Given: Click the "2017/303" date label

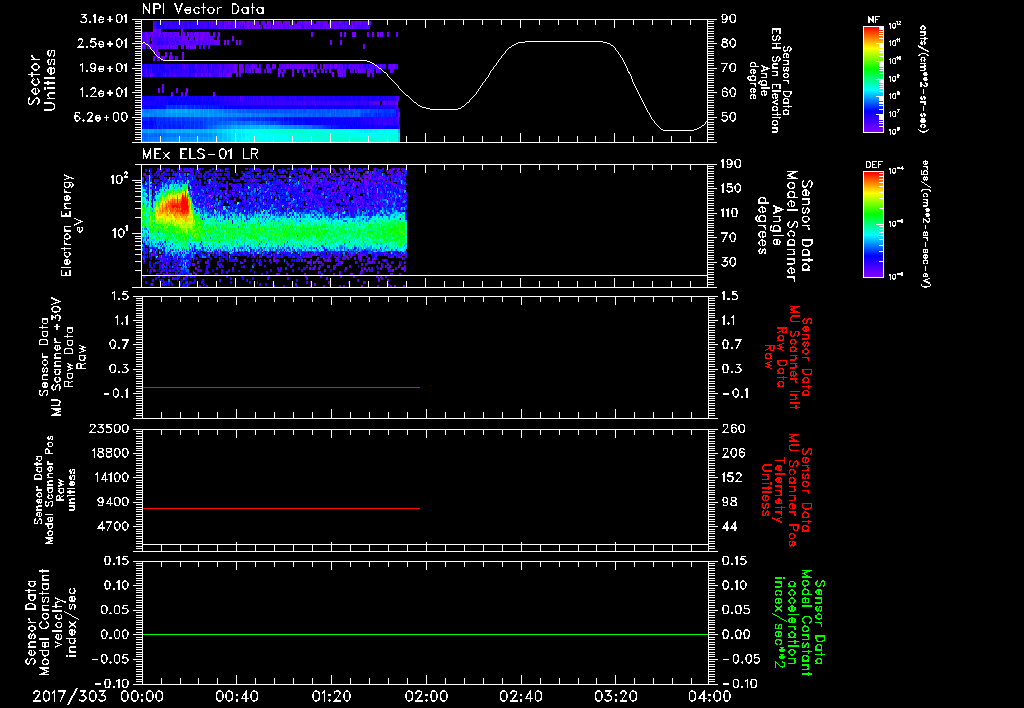Looking at the screenshot, I should click(x=69, y=696).
